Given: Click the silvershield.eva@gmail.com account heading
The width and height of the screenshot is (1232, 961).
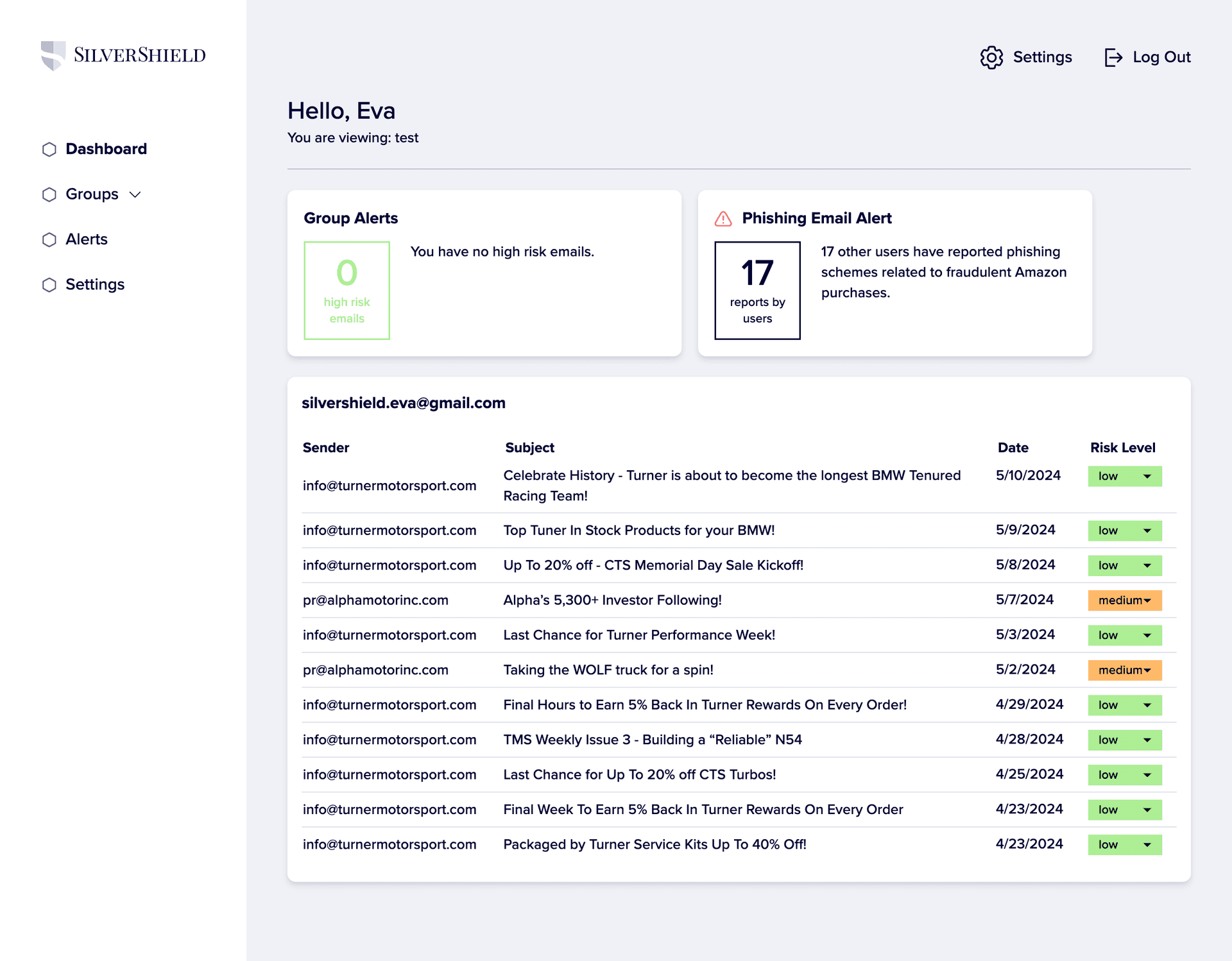Looking at the screenshot, I should click(404, 404).
